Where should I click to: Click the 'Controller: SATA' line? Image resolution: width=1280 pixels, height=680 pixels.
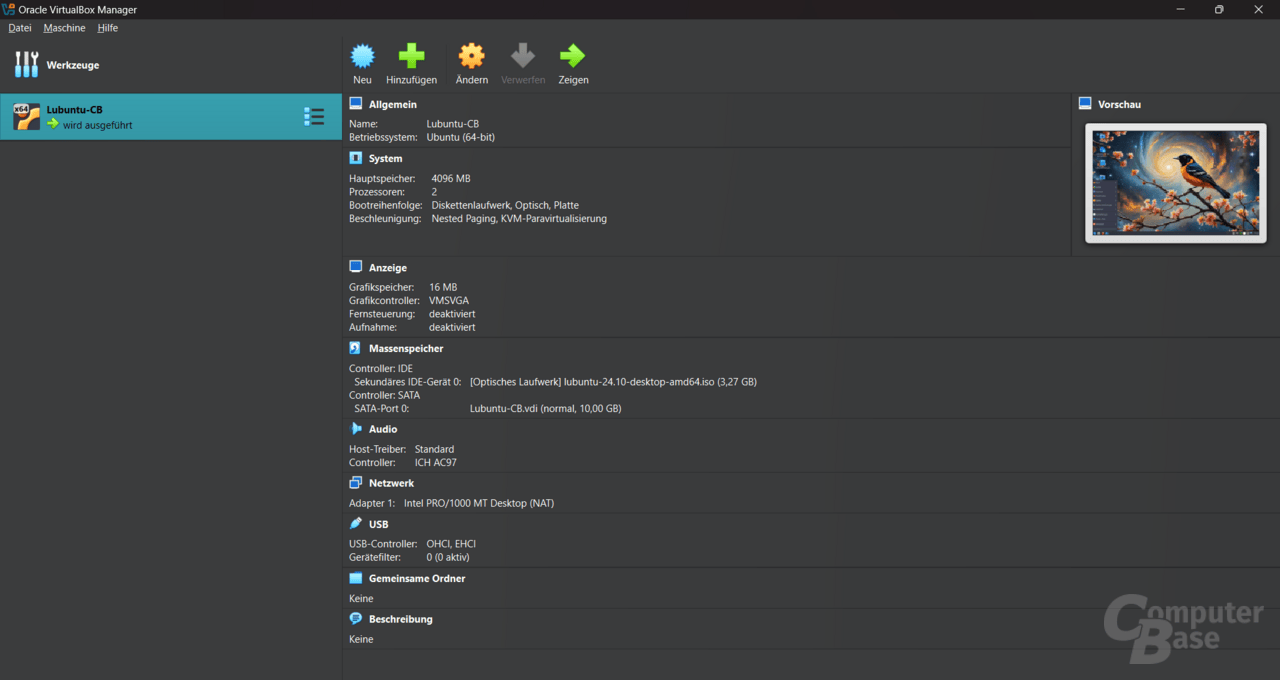pyautogui.click(x=384, y=395)
